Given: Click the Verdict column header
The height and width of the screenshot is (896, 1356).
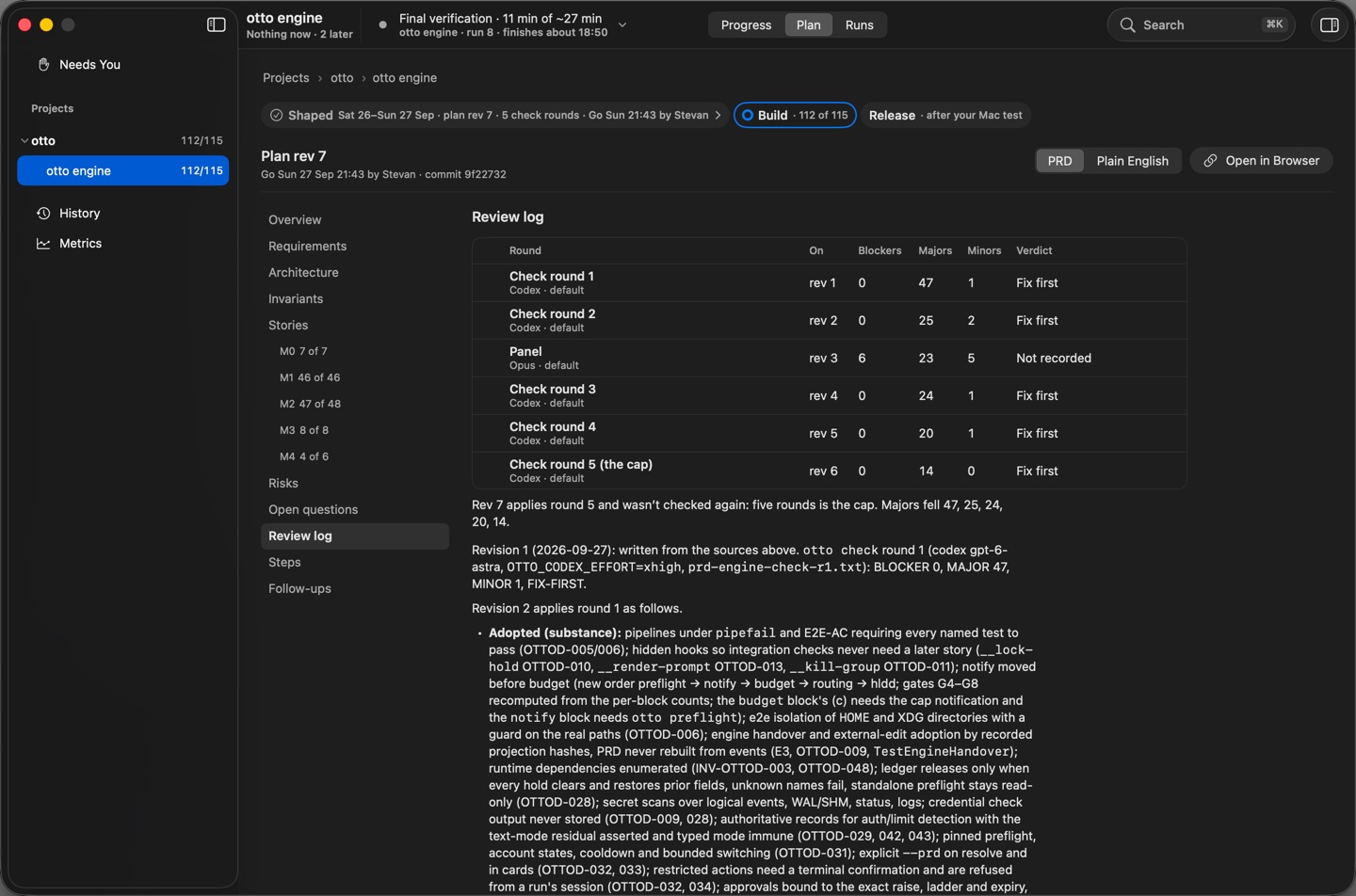Looking at the screenshot, I should [x=1034, y=250].
